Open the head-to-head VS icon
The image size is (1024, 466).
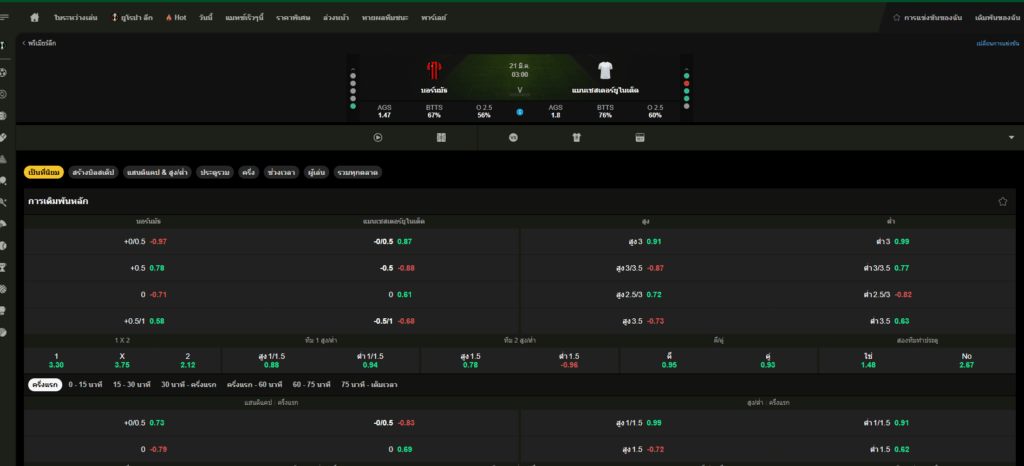coord(513,138)
